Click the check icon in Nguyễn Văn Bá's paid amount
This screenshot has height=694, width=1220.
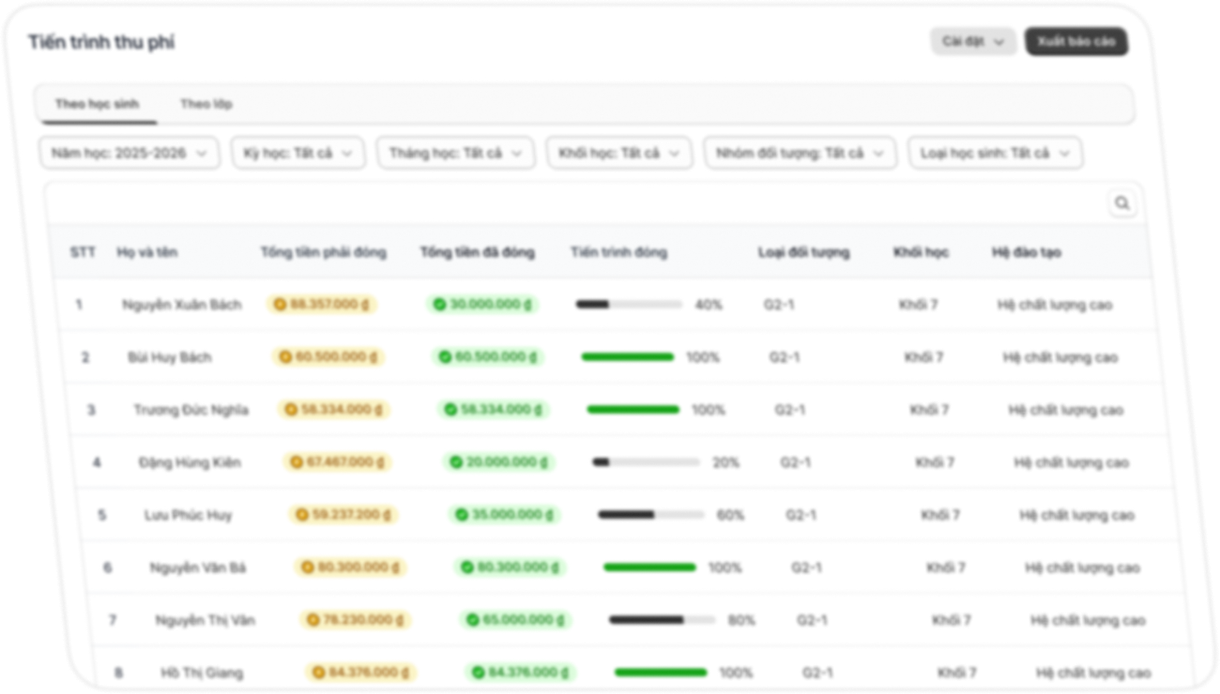coord(467,568)
